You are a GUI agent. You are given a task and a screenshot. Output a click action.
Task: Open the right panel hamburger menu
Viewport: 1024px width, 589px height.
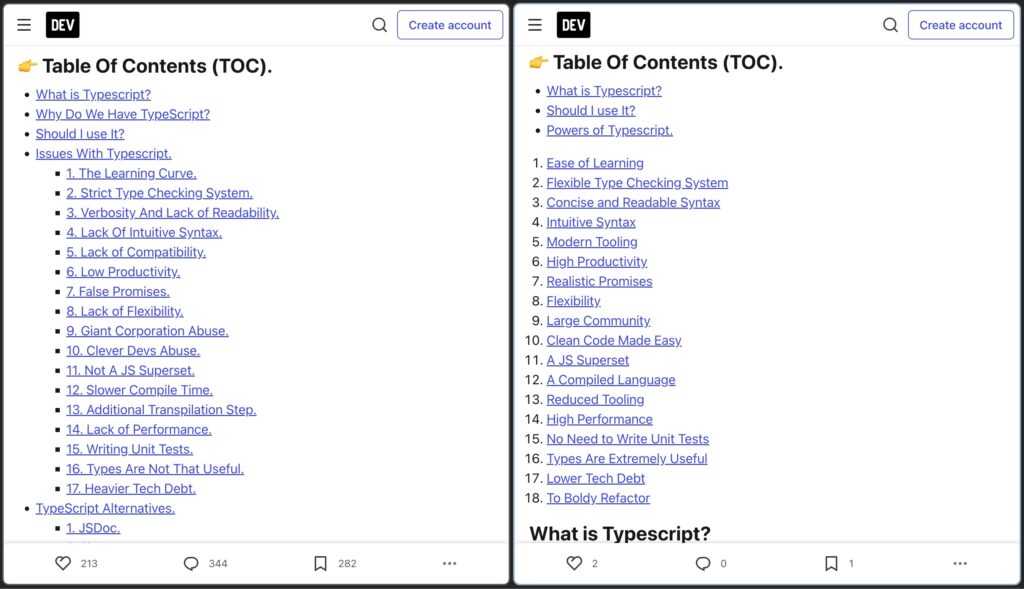pyautogui.click(x=535, y=25)
